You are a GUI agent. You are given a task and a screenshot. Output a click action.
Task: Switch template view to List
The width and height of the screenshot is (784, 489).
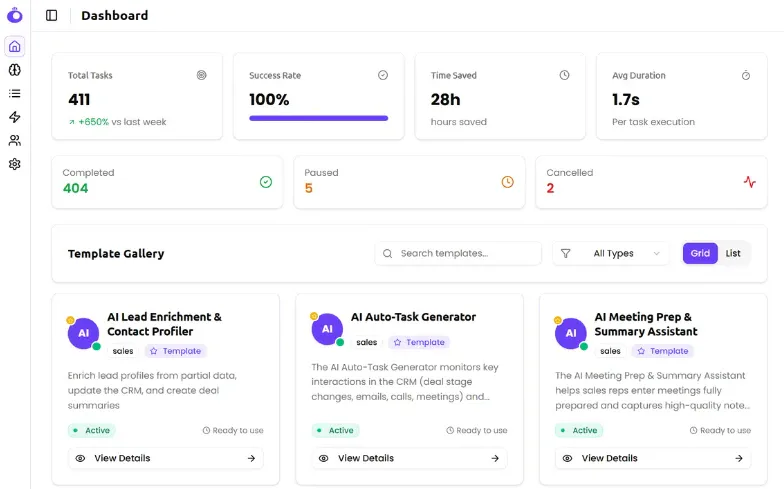pos(732,254)
